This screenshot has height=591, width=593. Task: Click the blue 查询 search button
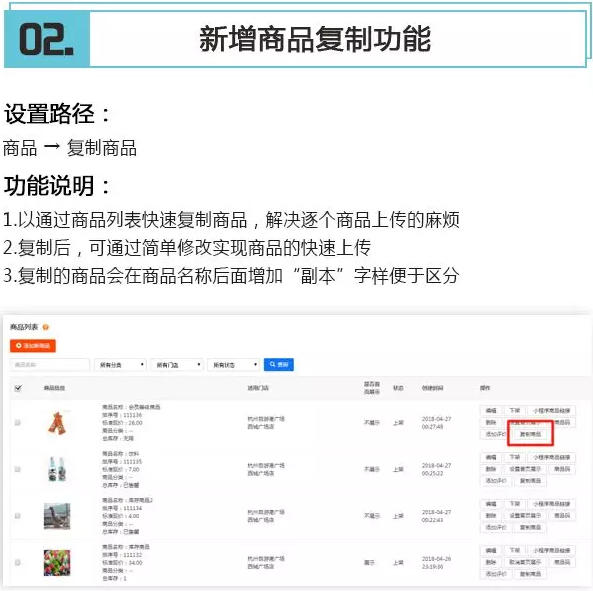tap(279, 365)
